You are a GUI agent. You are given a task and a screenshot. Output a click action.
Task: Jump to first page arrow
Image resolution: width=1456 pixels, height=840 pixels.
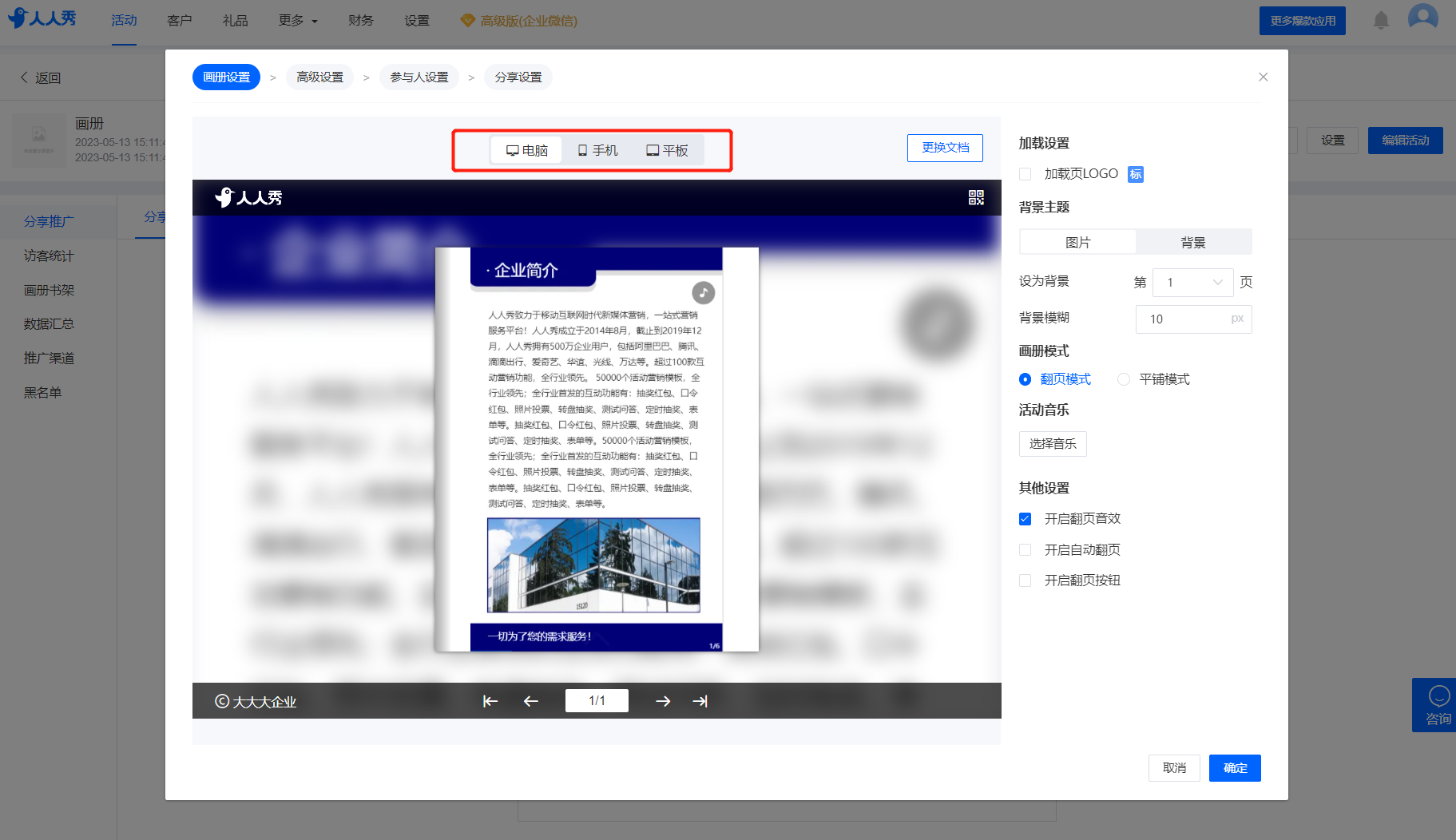coord(490,701)
